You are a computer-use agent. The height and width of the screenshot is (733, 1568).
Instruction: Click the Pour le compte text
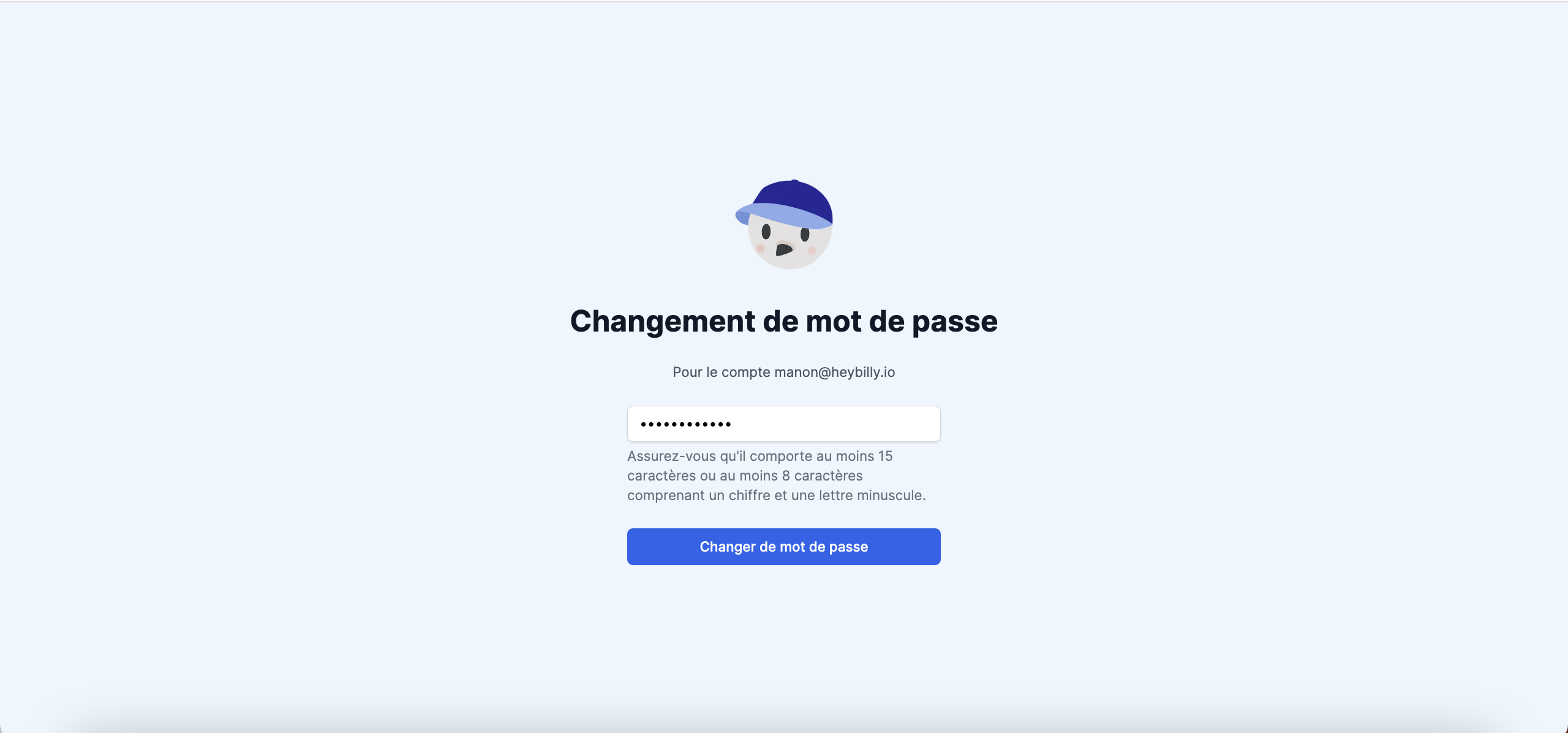(721, 372)
